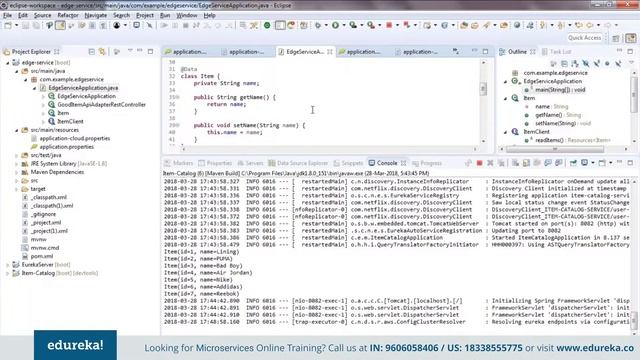Toggle the highlighted block selection button near green circle

(x=280, y=25)
